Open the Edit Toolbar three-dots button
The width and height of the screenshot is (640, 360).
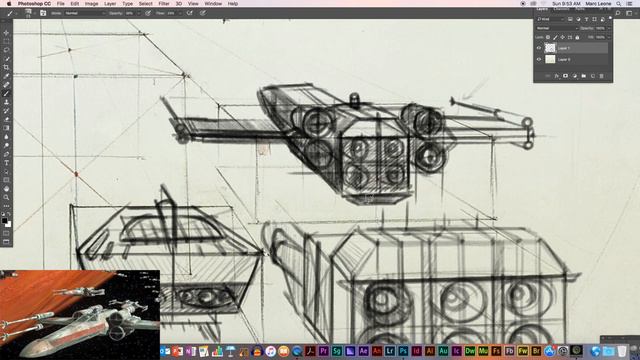coord(6,206)
